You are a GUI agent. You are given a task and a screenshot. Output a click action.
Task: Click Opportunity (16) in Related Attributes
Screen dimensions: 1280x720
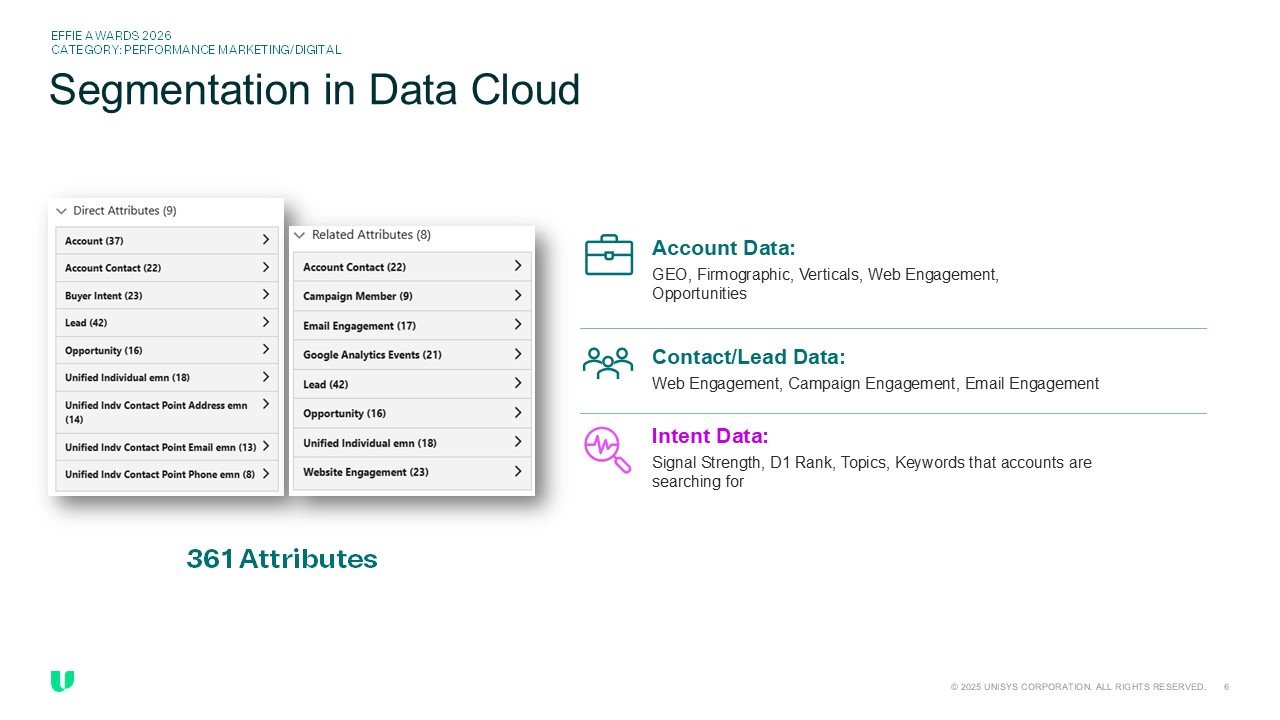pyautogui.click(x=411, y=414)
